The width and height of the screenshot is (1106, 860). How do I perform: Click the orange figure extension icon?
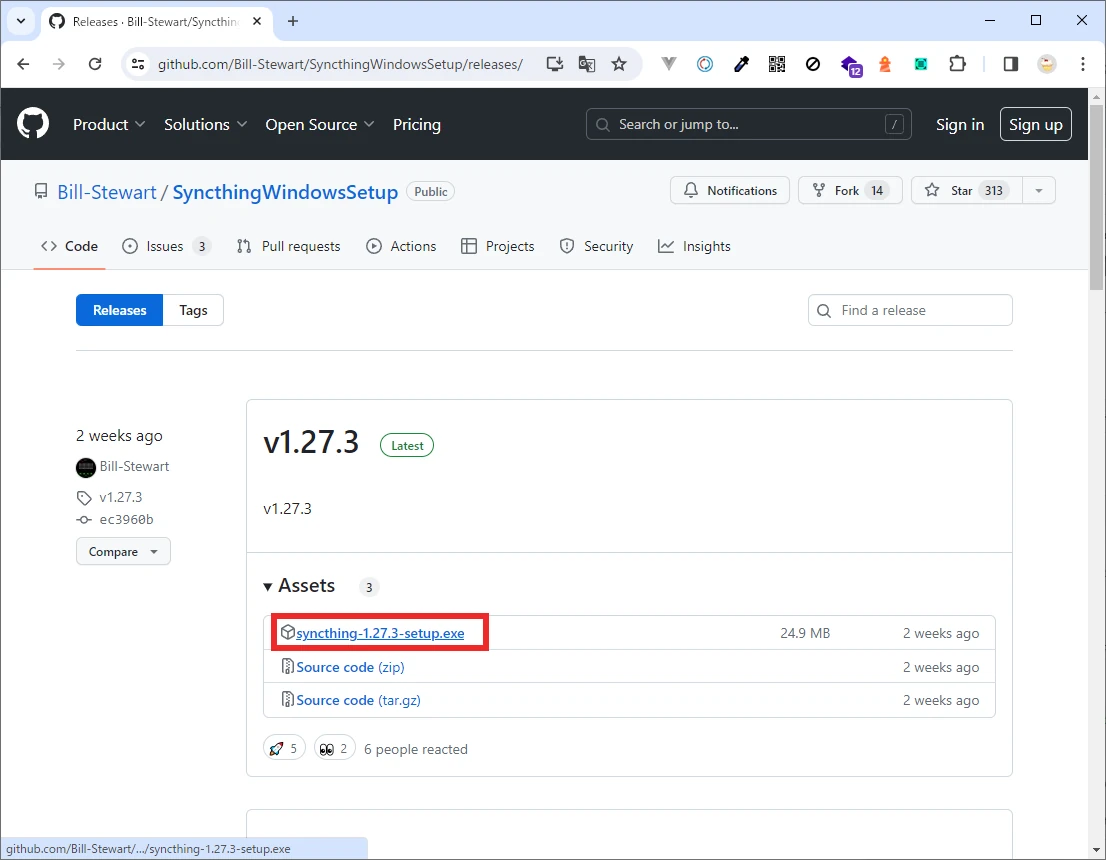[x=885, y=64]
